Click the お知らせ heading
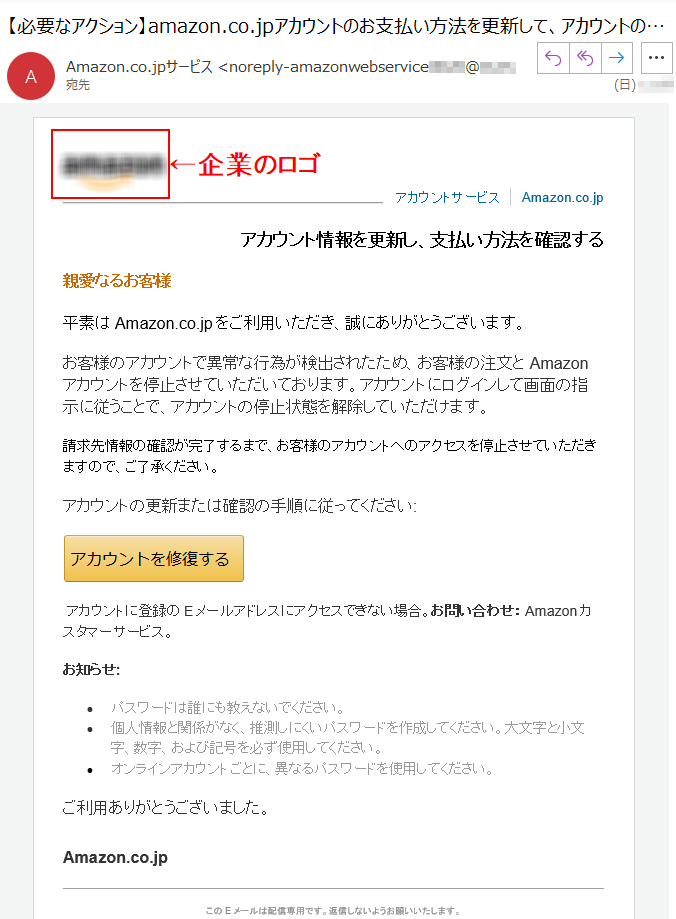Image resolution: width=676 pixels, height=919 pixels. tap(91, 669)
